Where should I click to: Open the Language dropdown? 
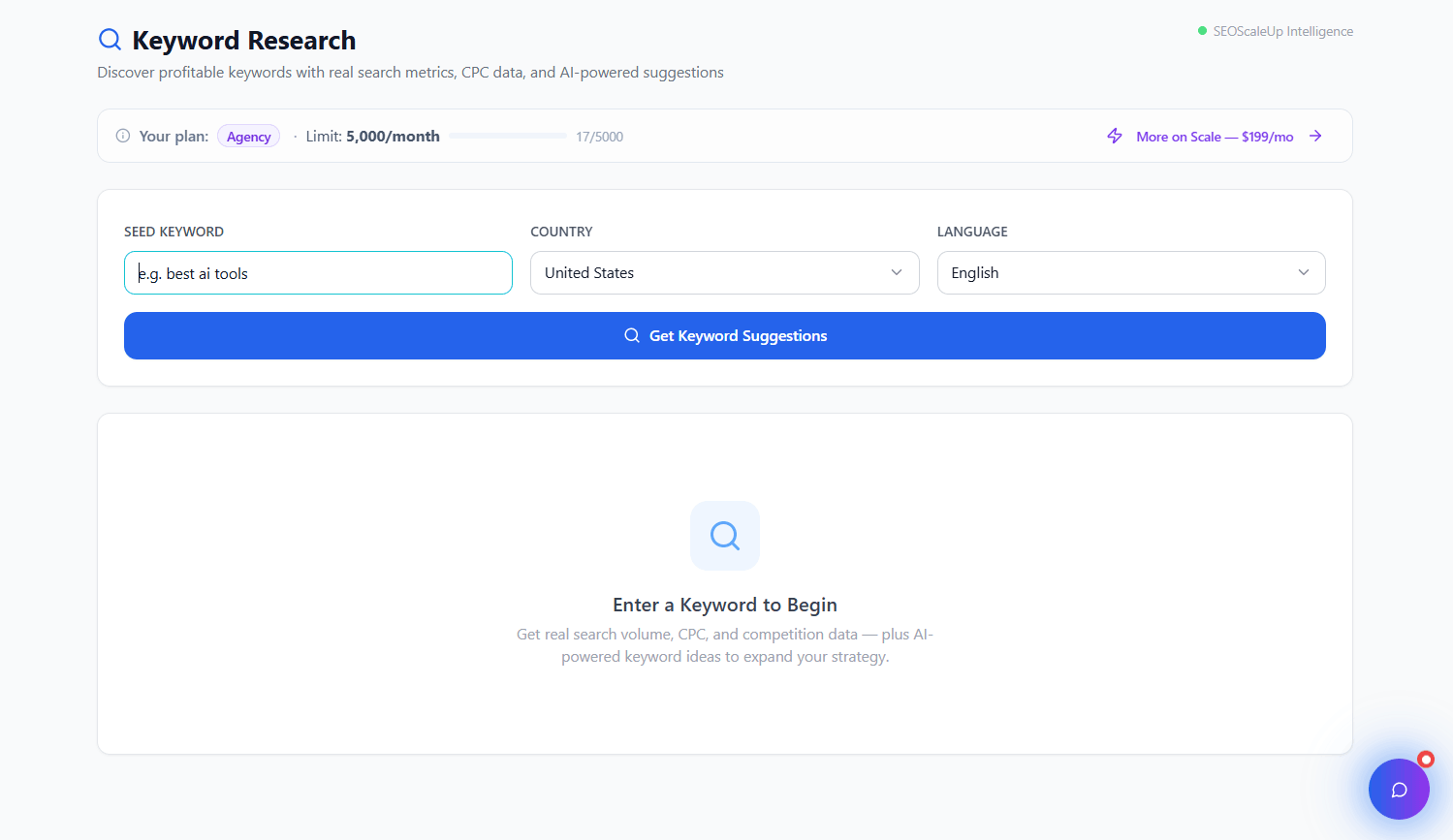[x=1130, y=272]
